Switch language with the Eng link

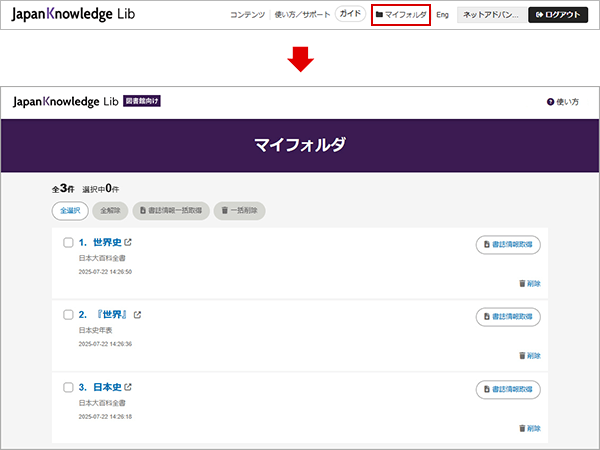tap(442, 15)
